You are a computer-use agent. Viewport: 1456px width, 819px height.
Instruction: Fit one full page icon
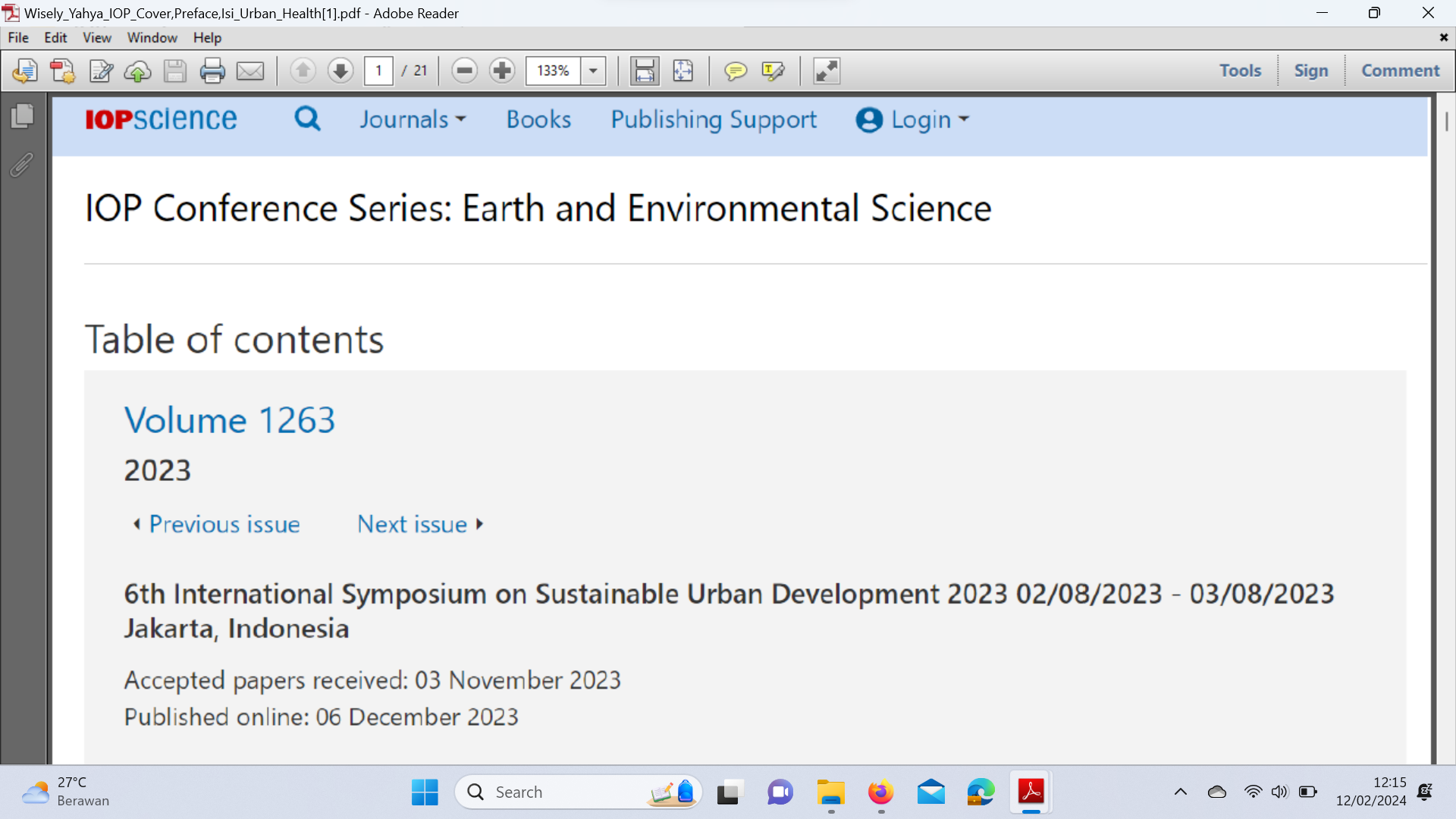[682, 71]
